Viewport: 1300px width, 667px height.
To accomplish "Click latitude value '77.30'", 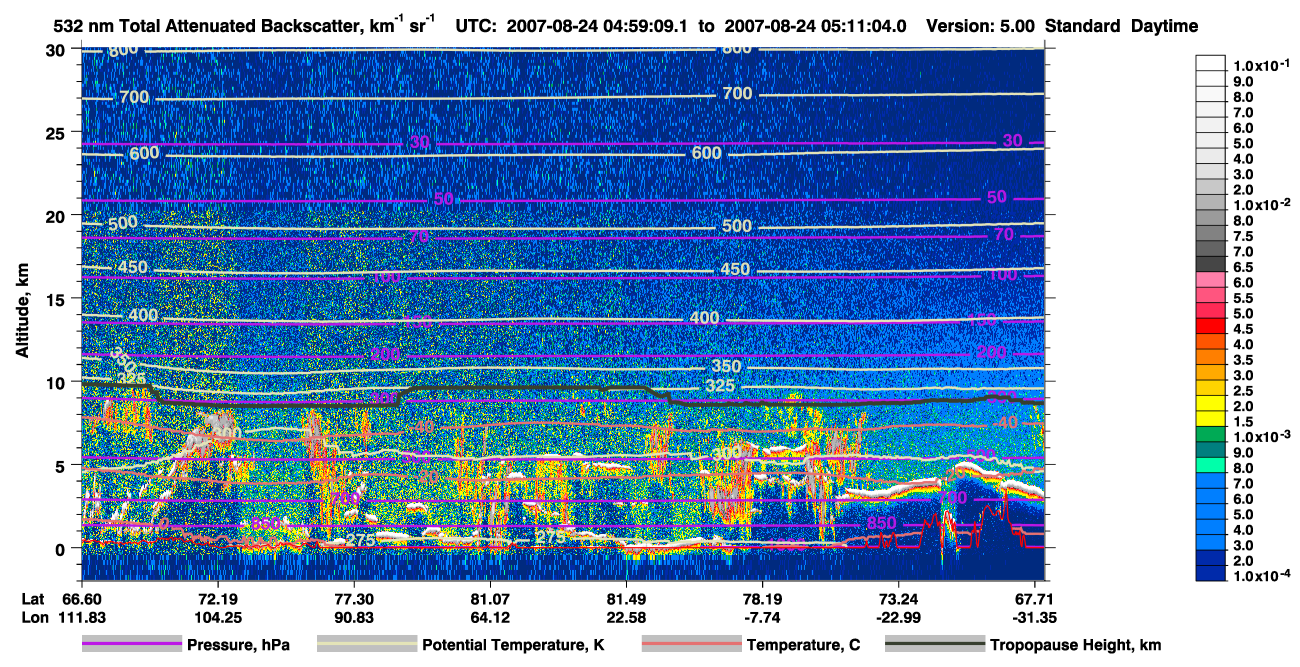I will pyautogui.click(x=354, y=598).
